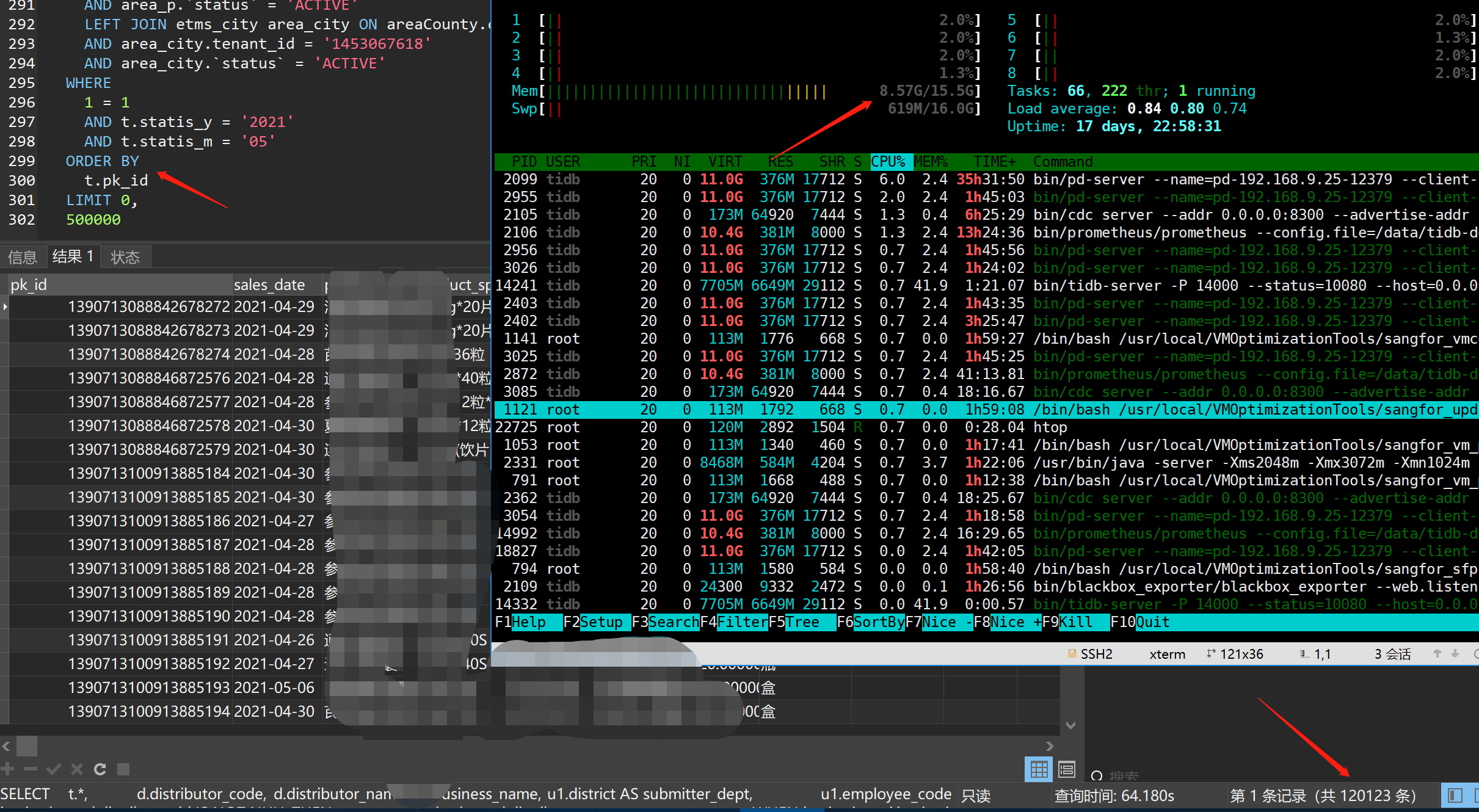This screenshot has height=812, width=1479.
Task: Click the add record plus icon
Action: pyautogui.click(x=8, y=769)
